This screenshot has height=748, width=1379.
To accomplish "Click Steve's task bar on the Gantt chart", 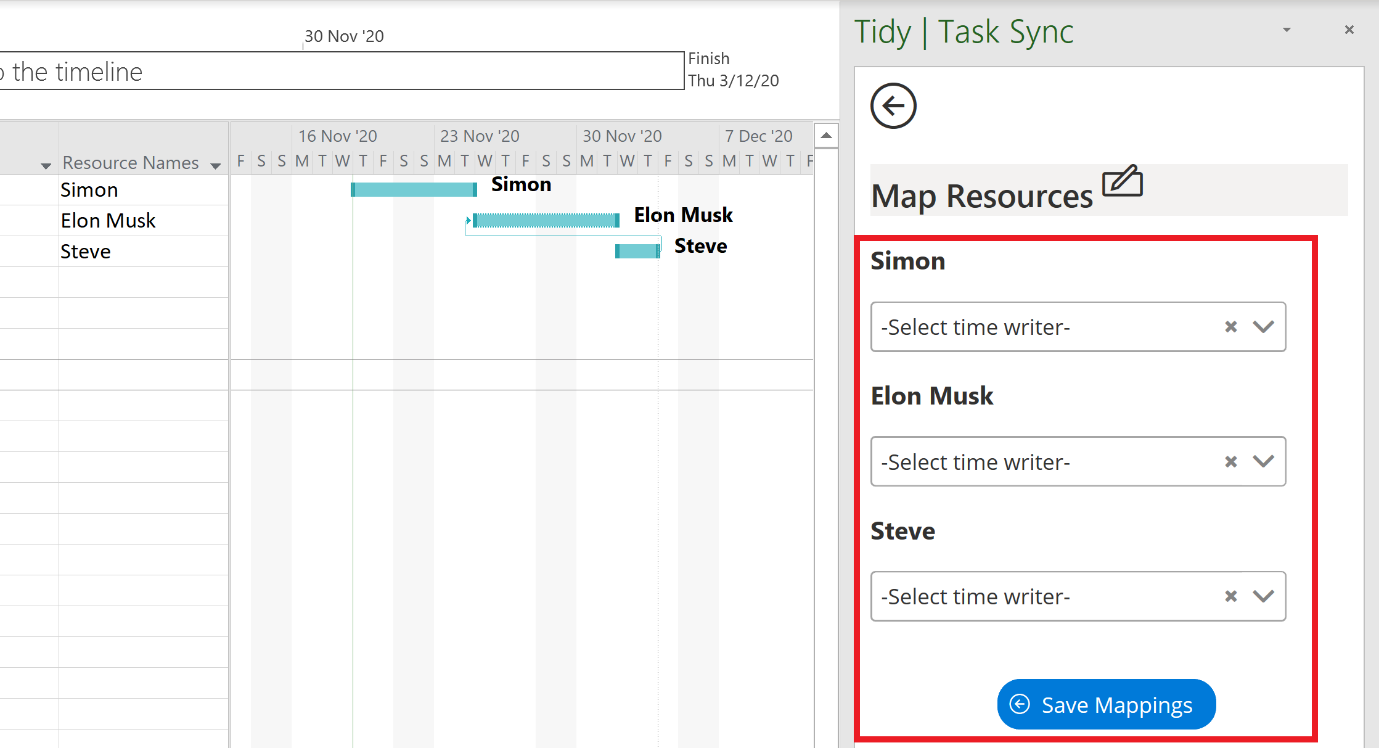I will tap(637, 250).
